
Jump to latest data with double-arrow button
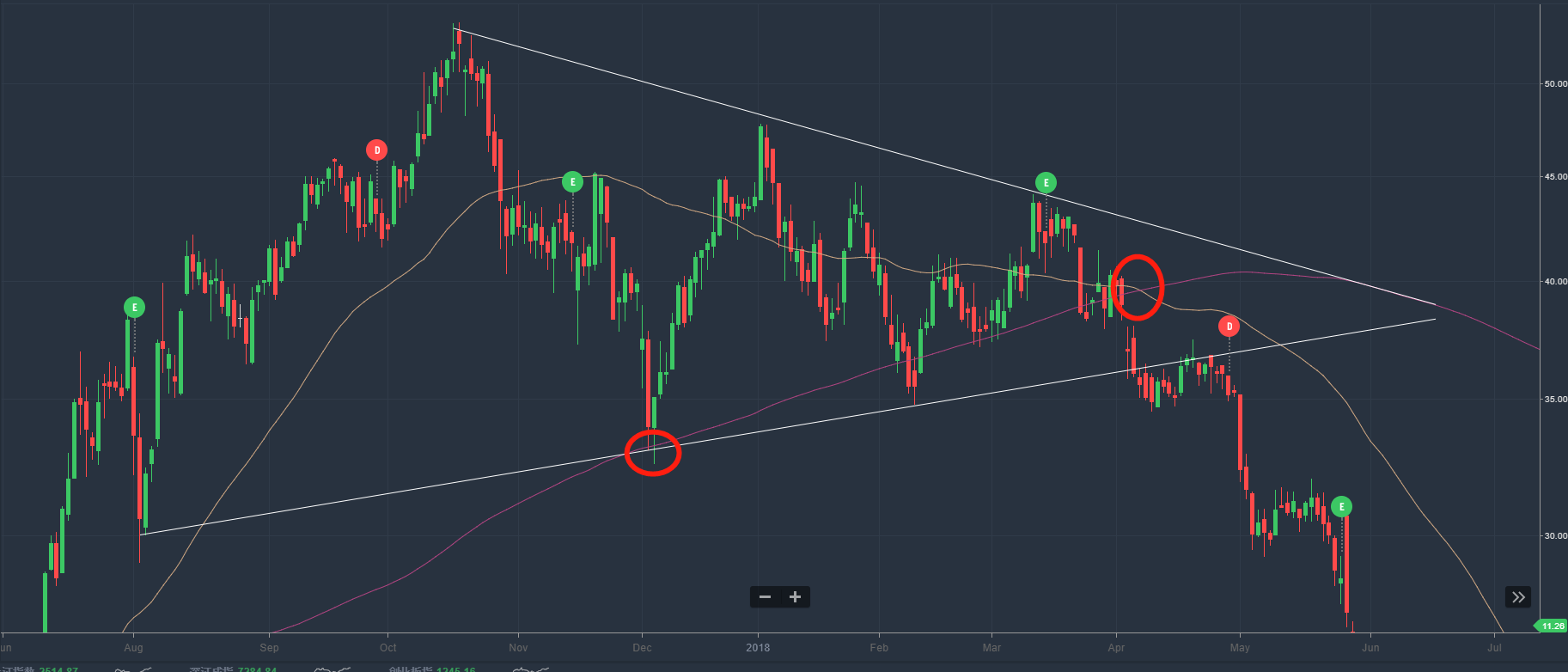(1518, 597)
